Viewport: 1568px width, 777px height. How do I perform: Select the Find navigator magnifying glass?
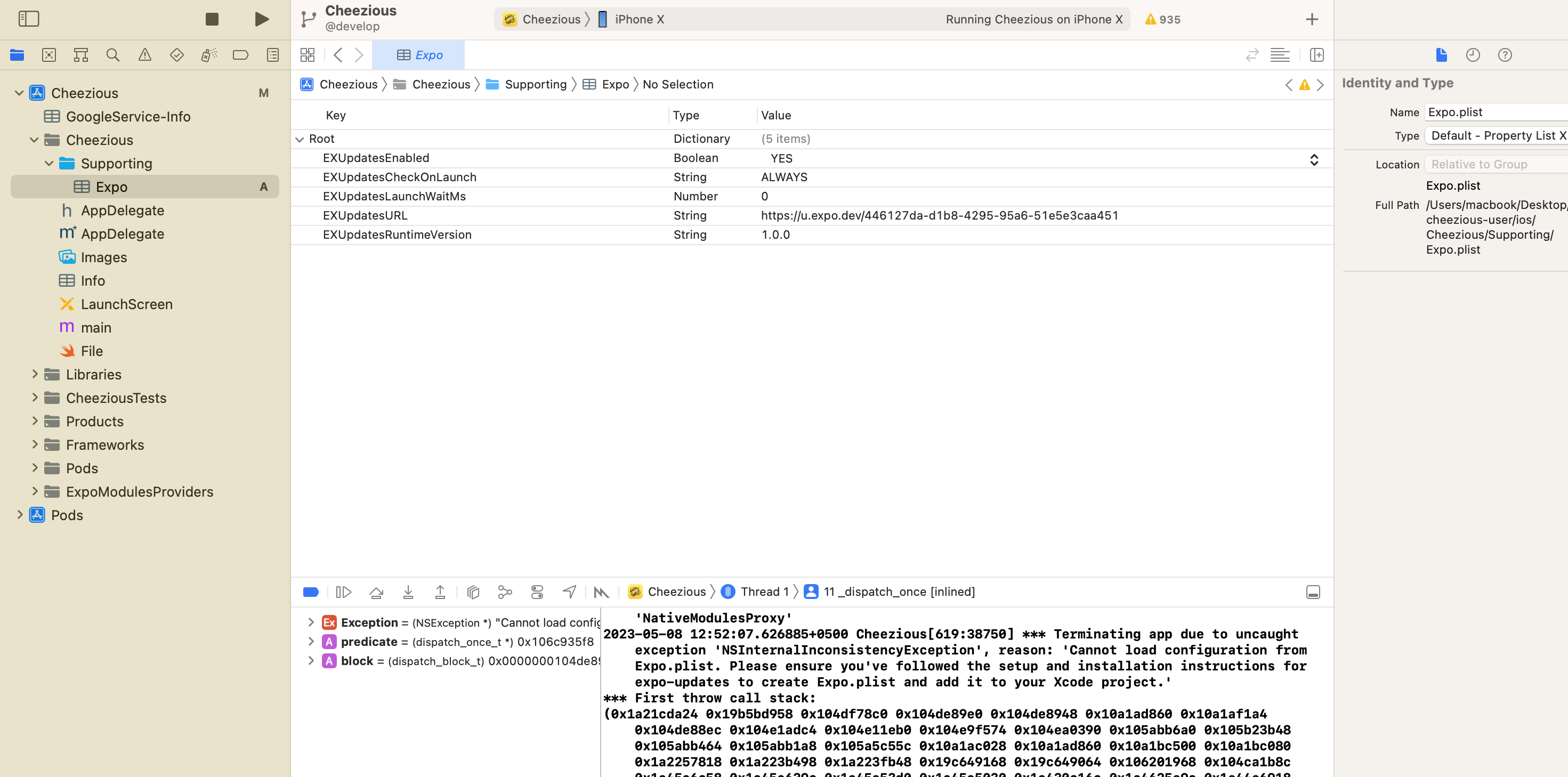112,55
